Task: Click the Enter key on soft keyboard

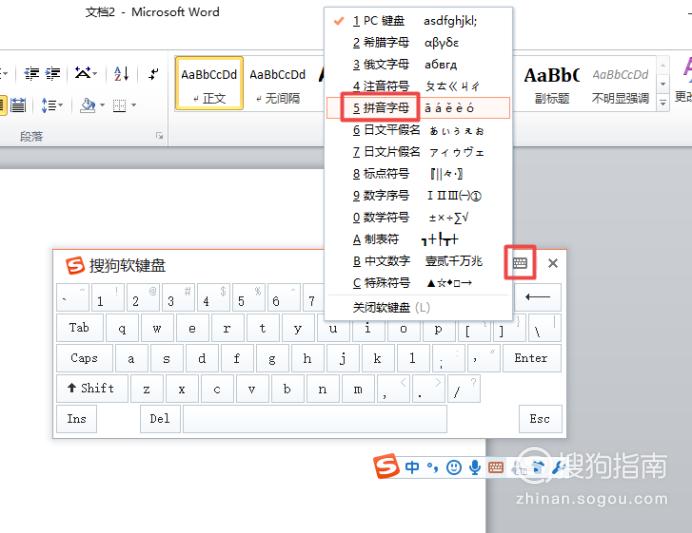Action: pyautogui.click(x=531, y=358)
